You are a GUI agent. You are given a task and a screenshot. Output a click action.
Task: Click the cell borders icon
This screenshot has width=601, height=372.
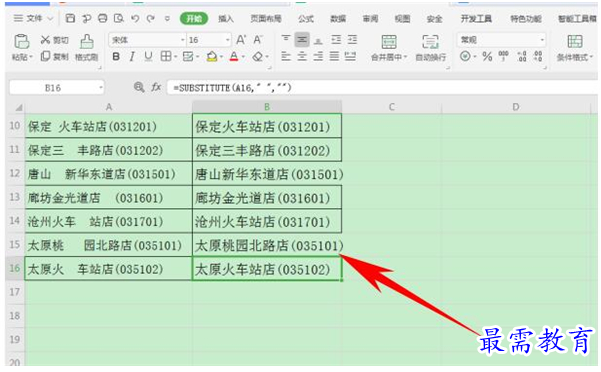[x=166, y=57]
